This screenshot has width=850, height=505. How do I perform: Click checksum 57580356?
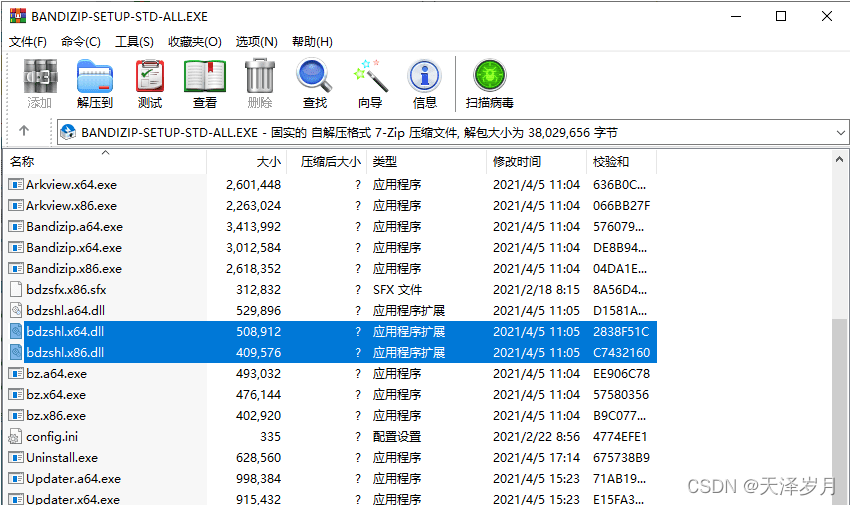pyautogui.click(x=621, y=395)
